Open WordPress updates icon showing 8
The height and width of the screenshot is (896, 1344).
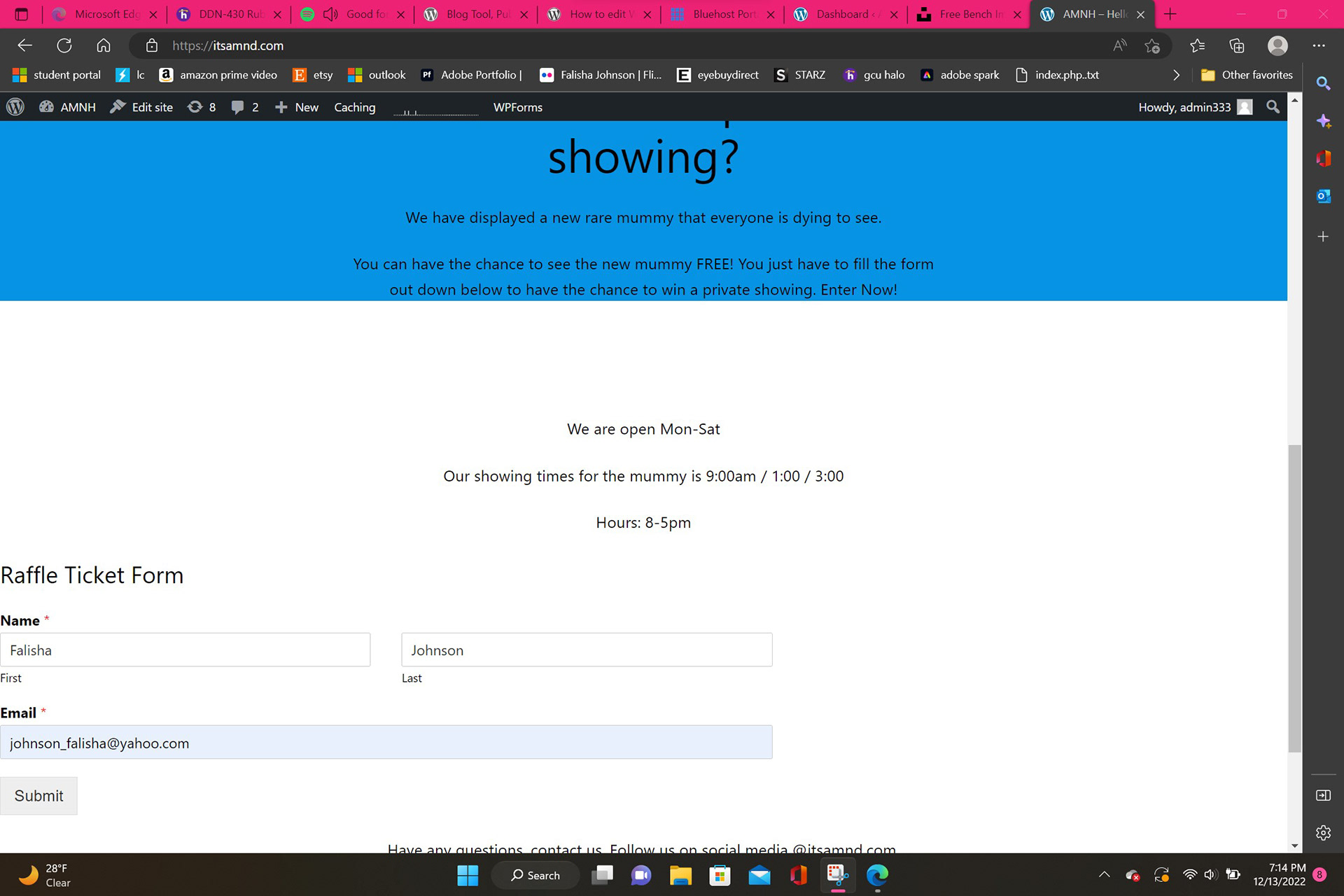[x=202, y=107]
